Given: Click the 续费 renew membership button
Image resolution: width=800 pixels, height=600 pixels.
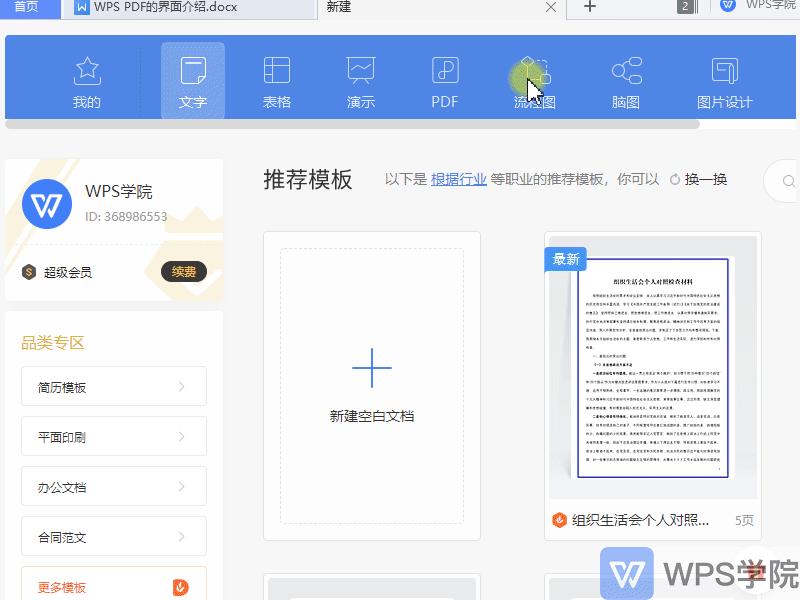Looking at the screenshot, I should click(183, 270).
